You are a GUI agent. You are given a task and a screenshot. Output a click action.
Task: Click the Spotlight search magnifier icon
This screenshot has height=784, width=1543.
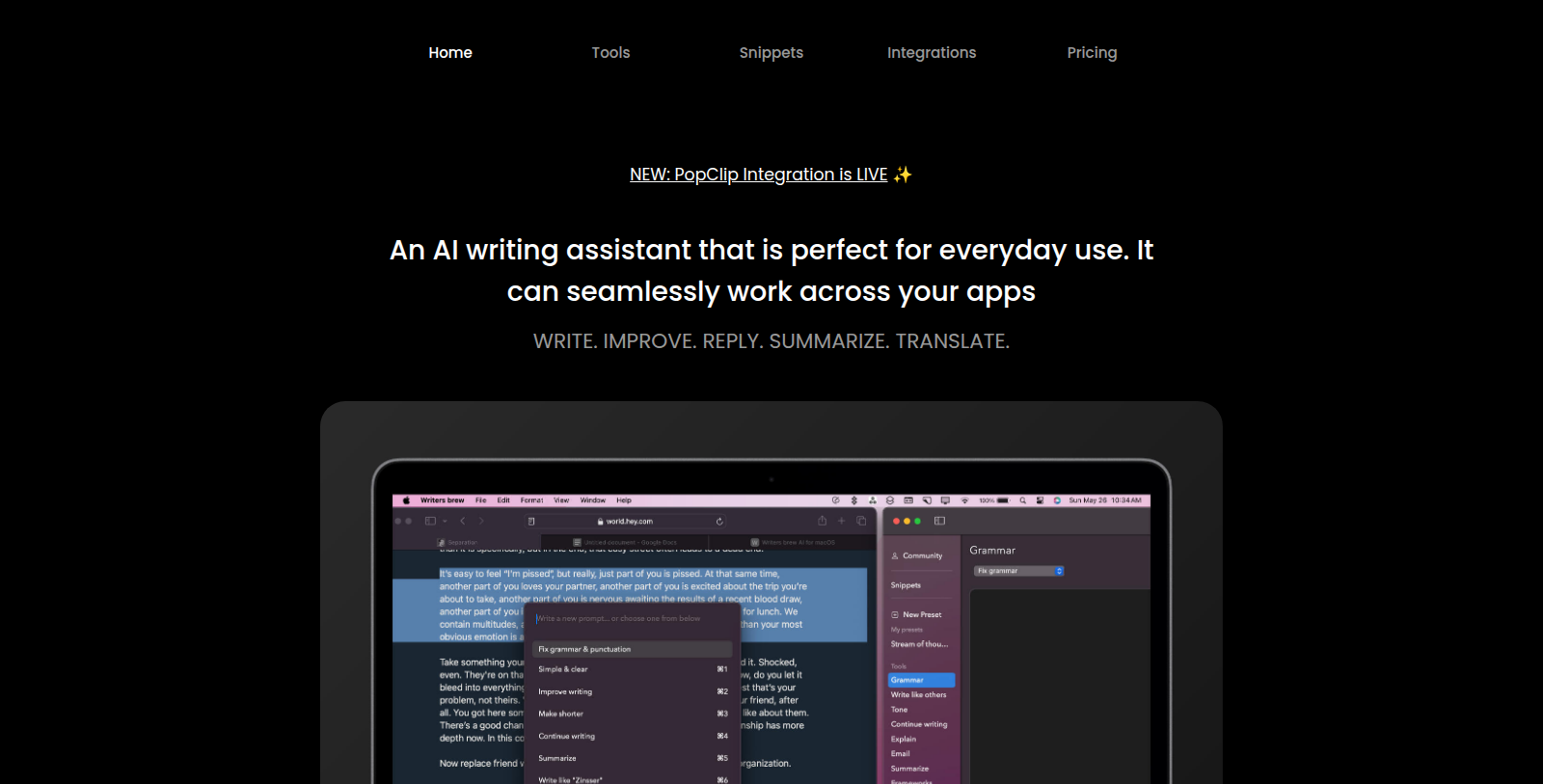click(x=1023, y=500)
